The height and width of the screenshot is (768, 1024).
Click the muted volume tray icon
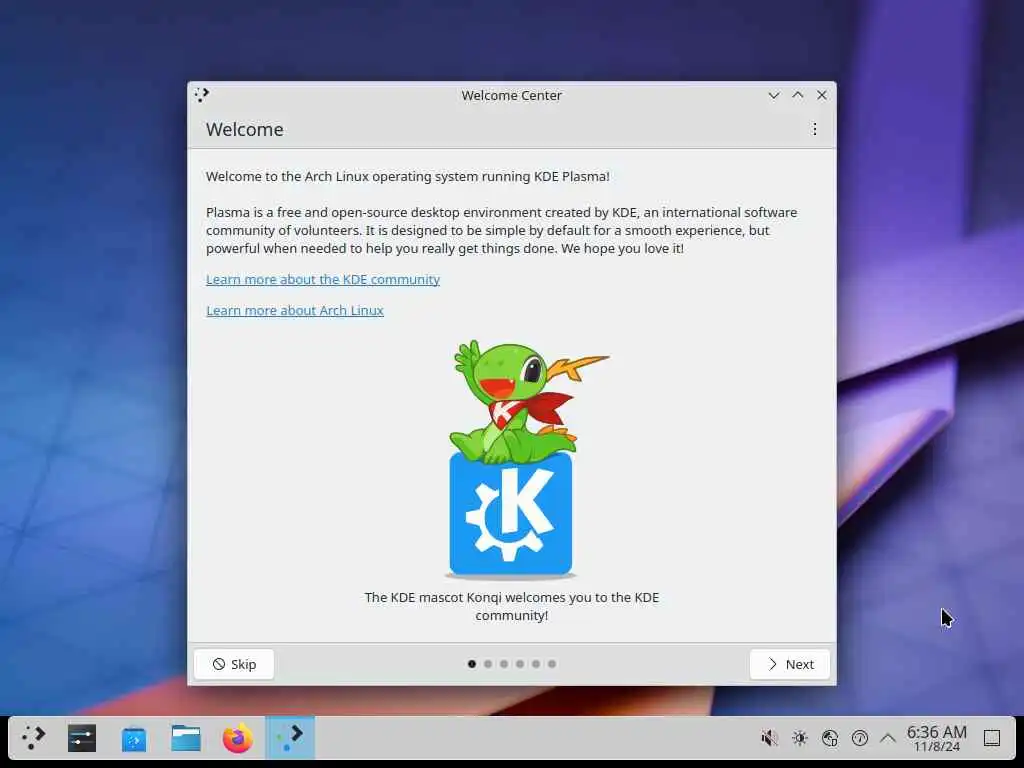769,738
